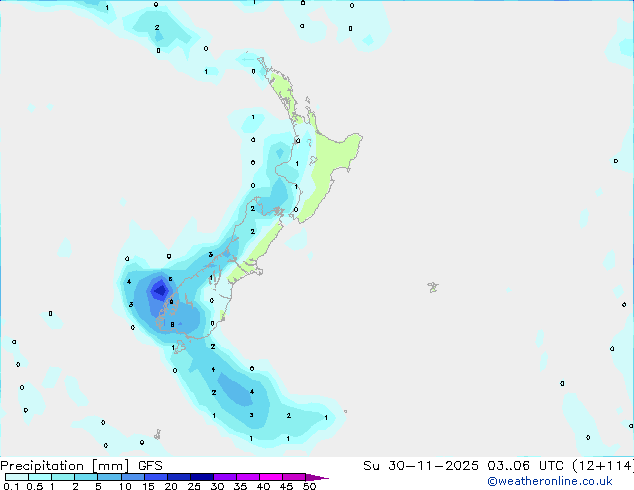Image resolution: width=634 pixels, height=490 pixels.
Task: Click the 'GFS' model label
Action: tap(150, 466)
